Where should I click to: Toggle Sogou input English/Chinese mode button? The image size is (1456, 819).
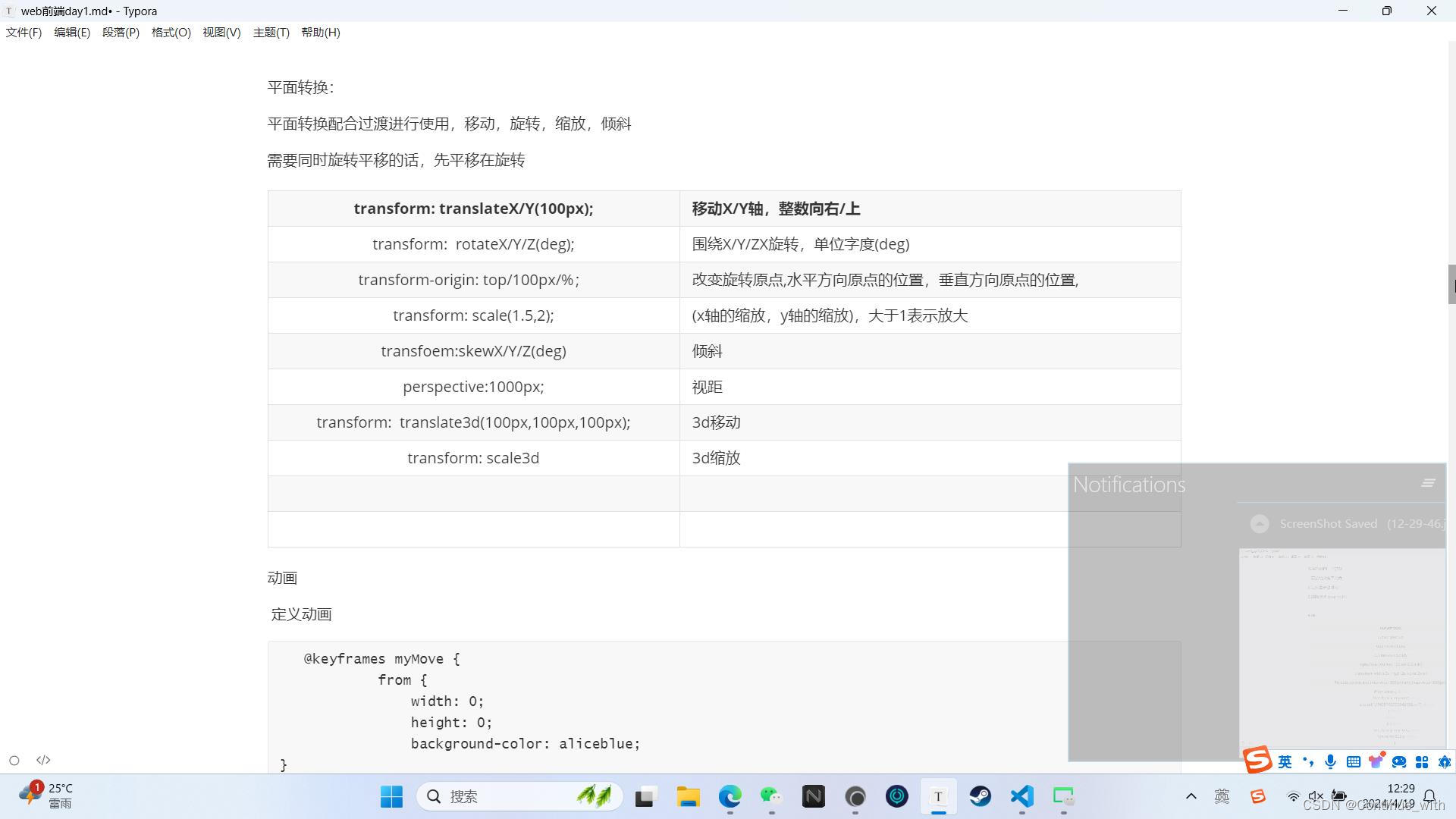coord(1285,761)
